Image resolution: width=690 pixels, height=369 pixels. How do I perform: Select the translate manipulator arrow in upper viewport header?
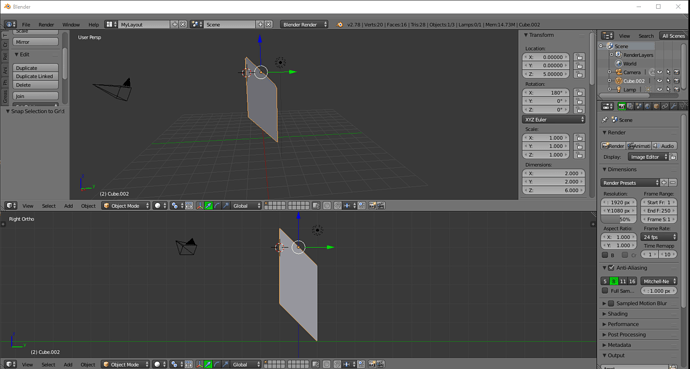coord(209,206)
